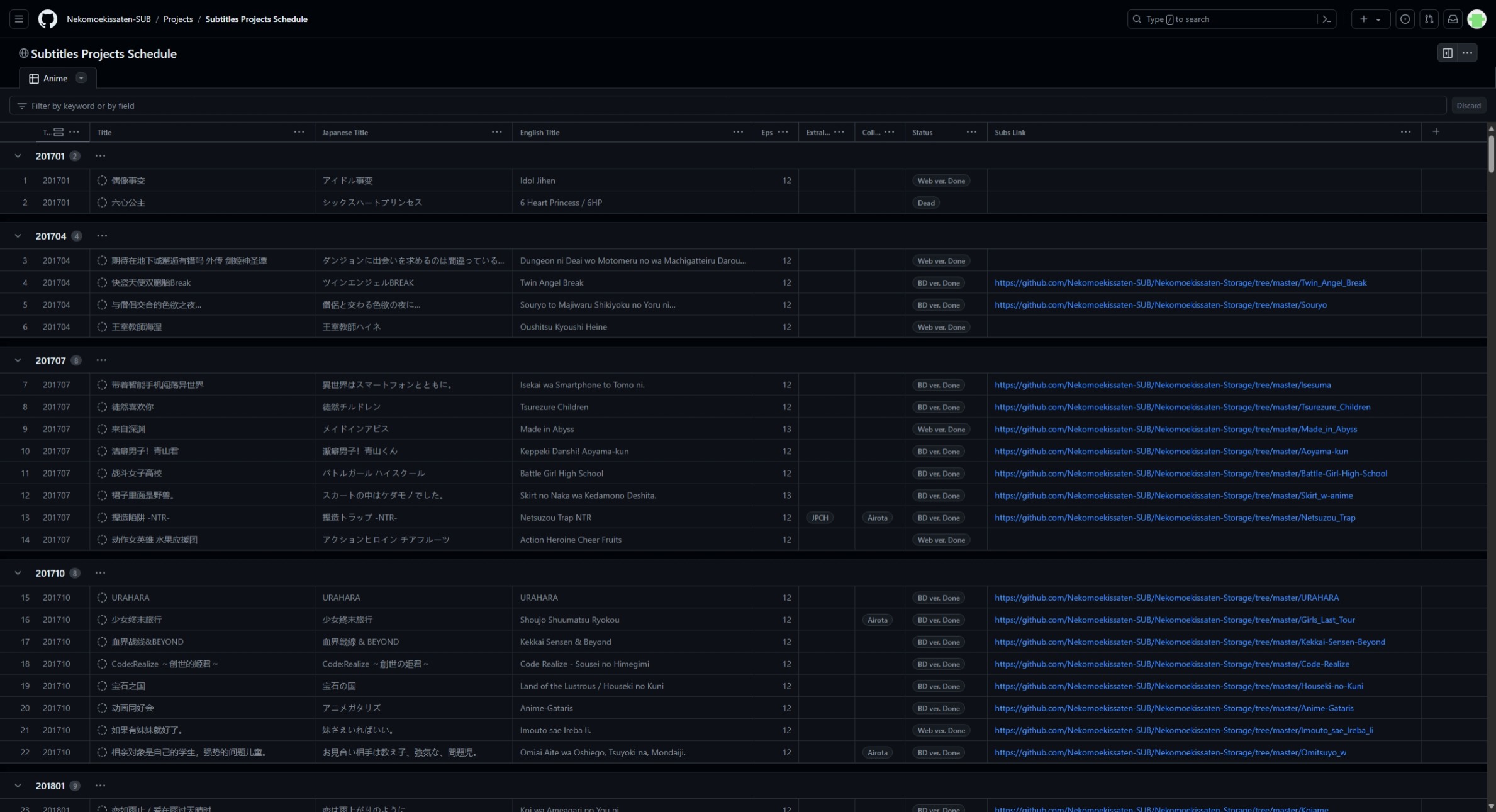
Task: Collapse the 201701 group
Action: pyautogui.click(x=18, y=156)
